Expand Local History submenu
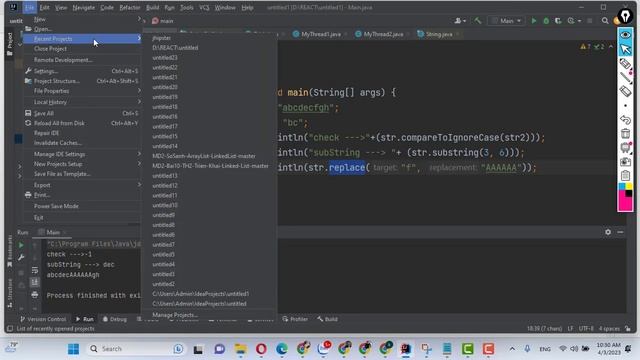This screenshot has height=360, width=640. 82,102
